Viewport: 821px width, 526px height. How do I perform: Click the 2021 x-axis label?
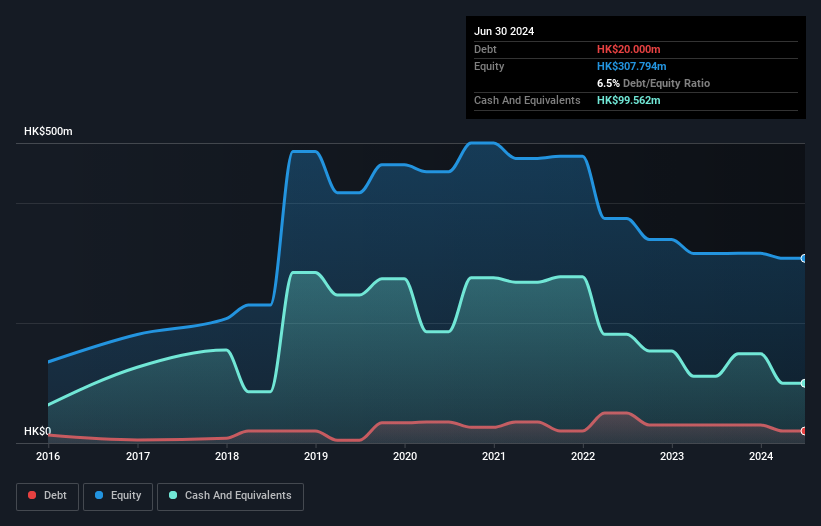pos(494,456)
